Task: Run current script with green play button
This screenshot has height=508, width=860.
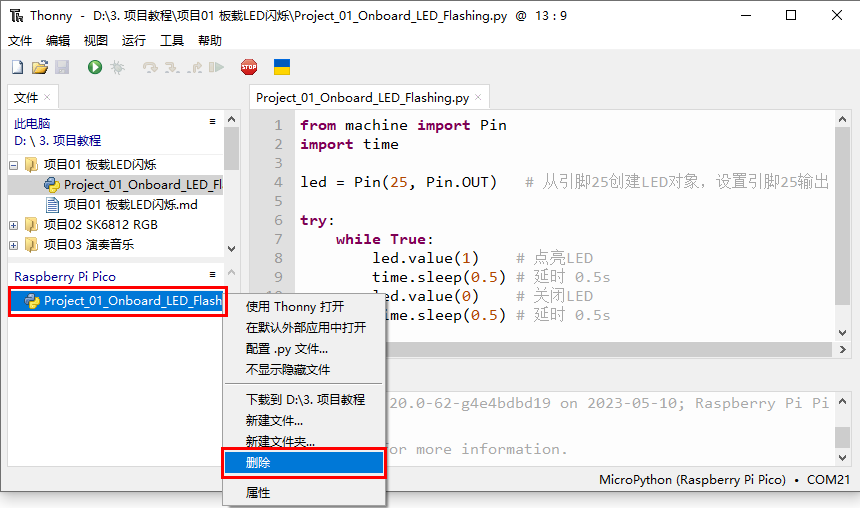Action: [x=95, y=67]
